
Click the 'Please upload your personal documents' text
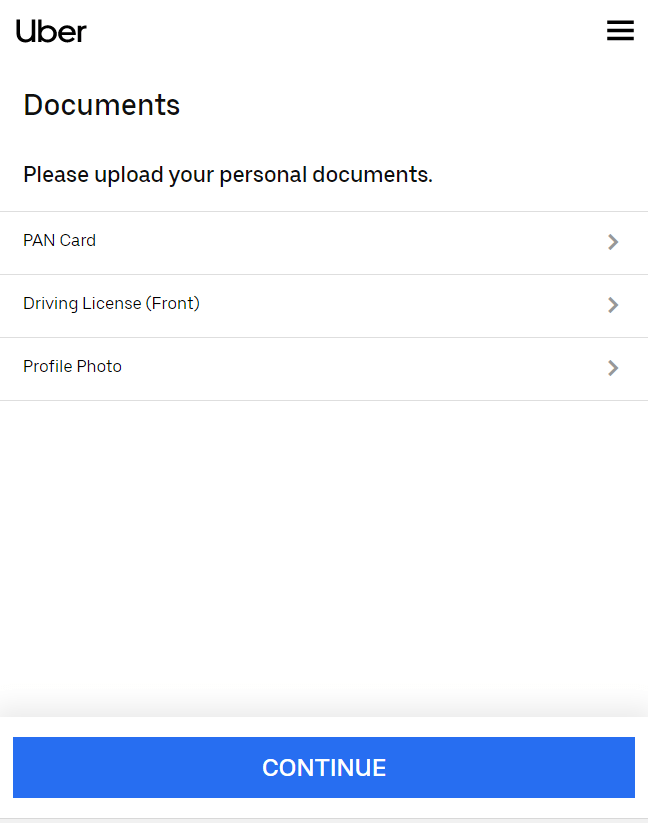click(228, 175)
